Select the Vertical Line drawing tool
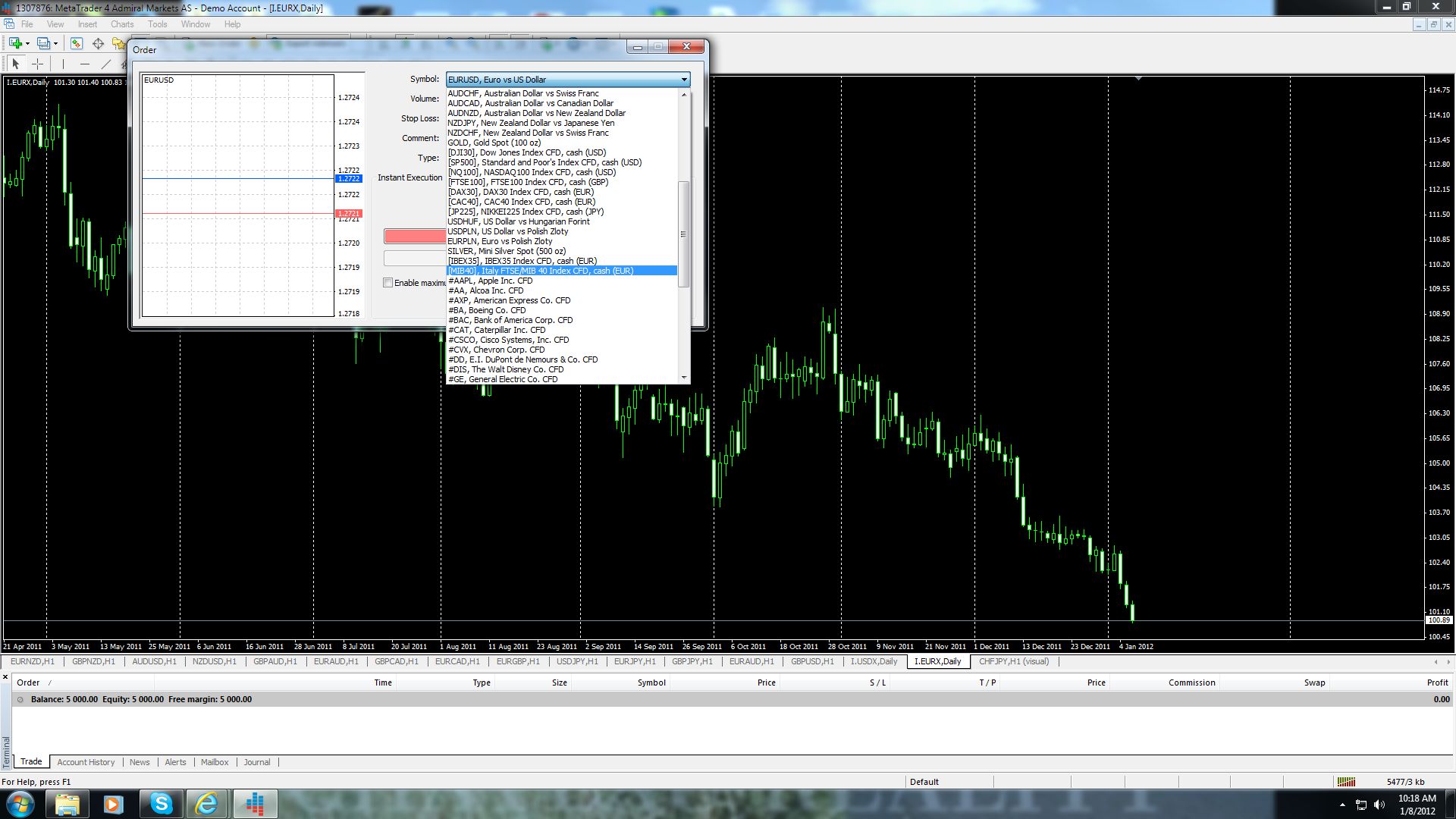The image size is (1456, 819). click(63, 64)
